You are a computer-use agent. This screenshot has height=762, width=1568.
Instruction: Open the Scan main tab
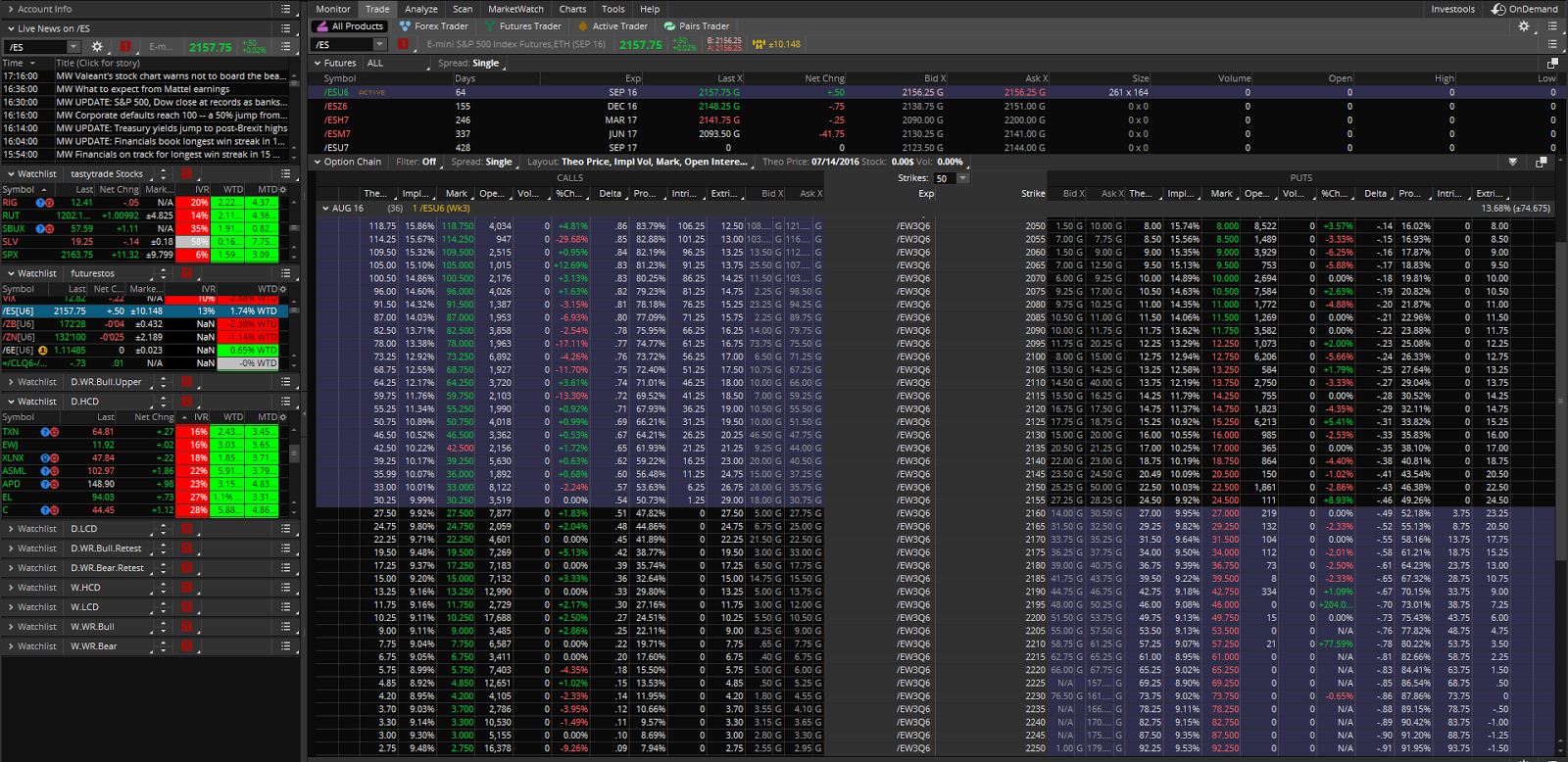tap(463, 9)
